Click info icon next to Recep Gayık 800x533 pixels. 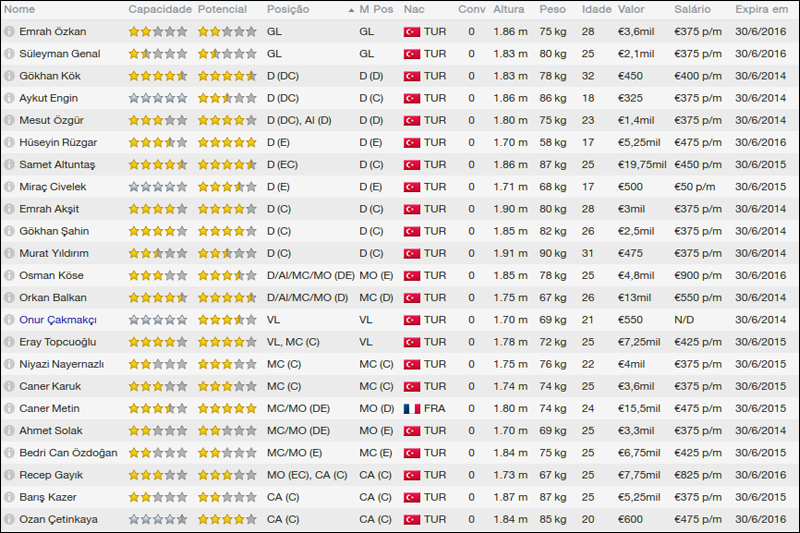coord(9,475)
